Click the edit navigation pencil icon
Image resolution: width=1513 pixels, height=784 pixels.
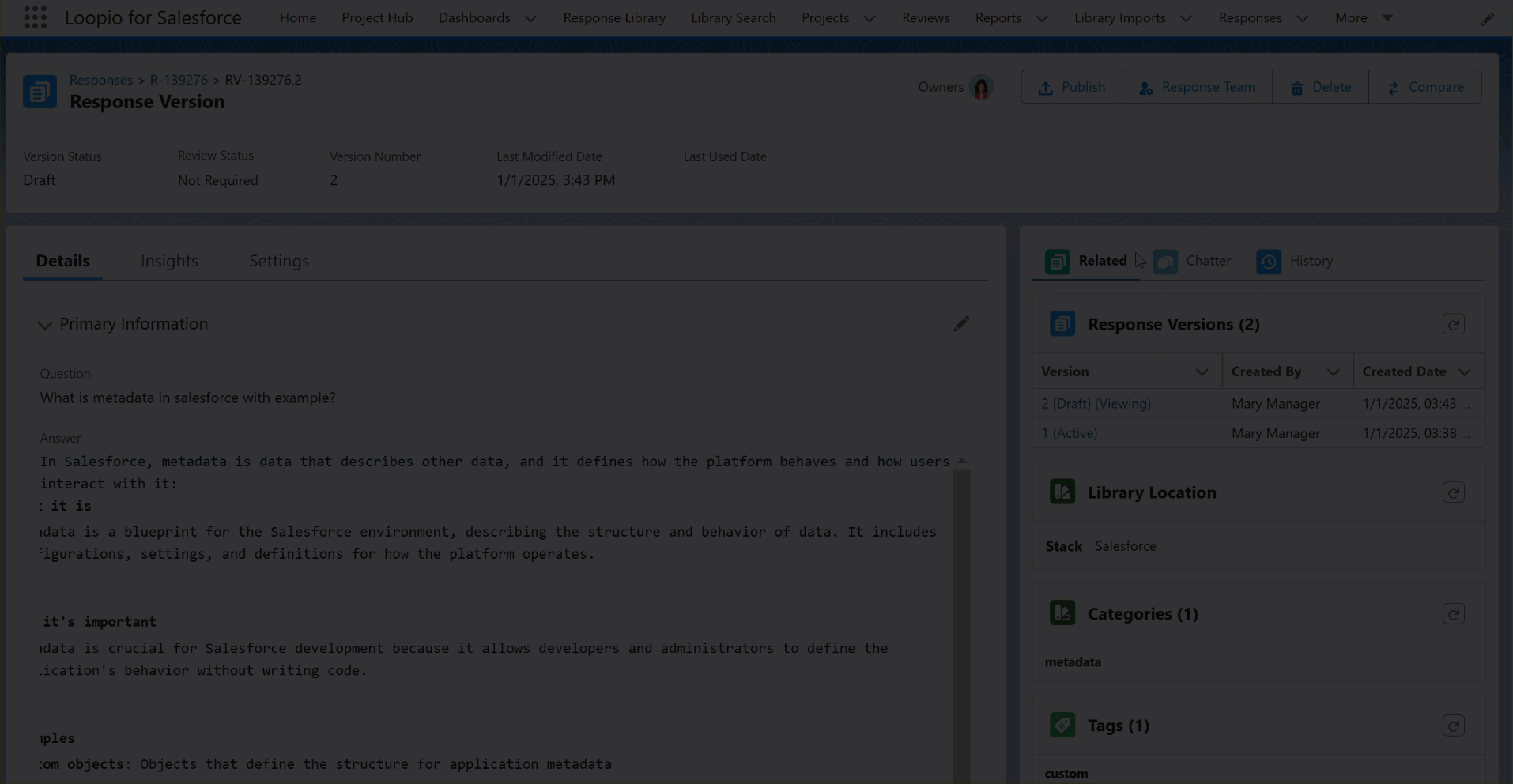pyautogui.click(x=1487, y=19)
